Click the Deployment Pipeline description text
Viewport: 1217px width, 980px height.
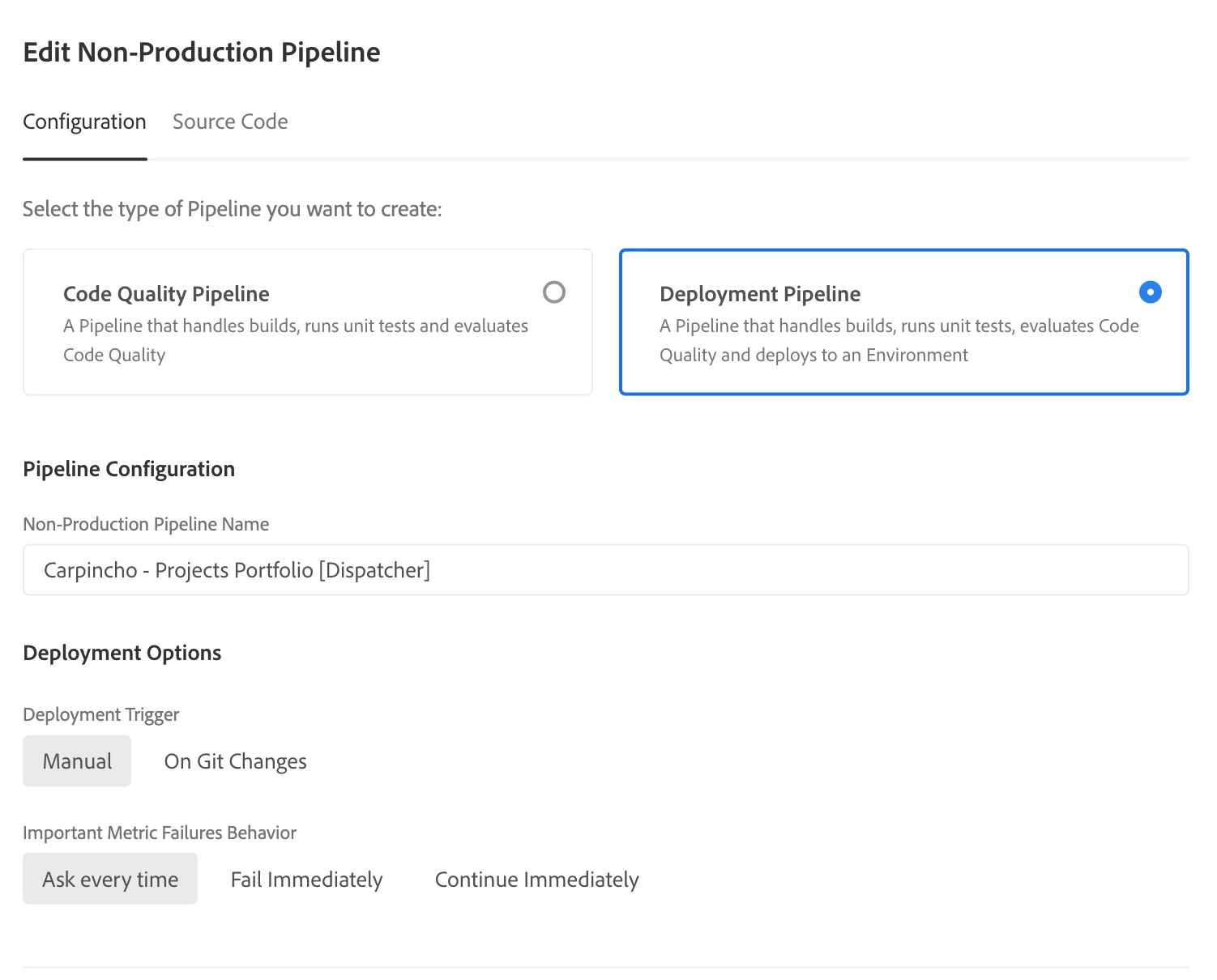click(899, 340)
